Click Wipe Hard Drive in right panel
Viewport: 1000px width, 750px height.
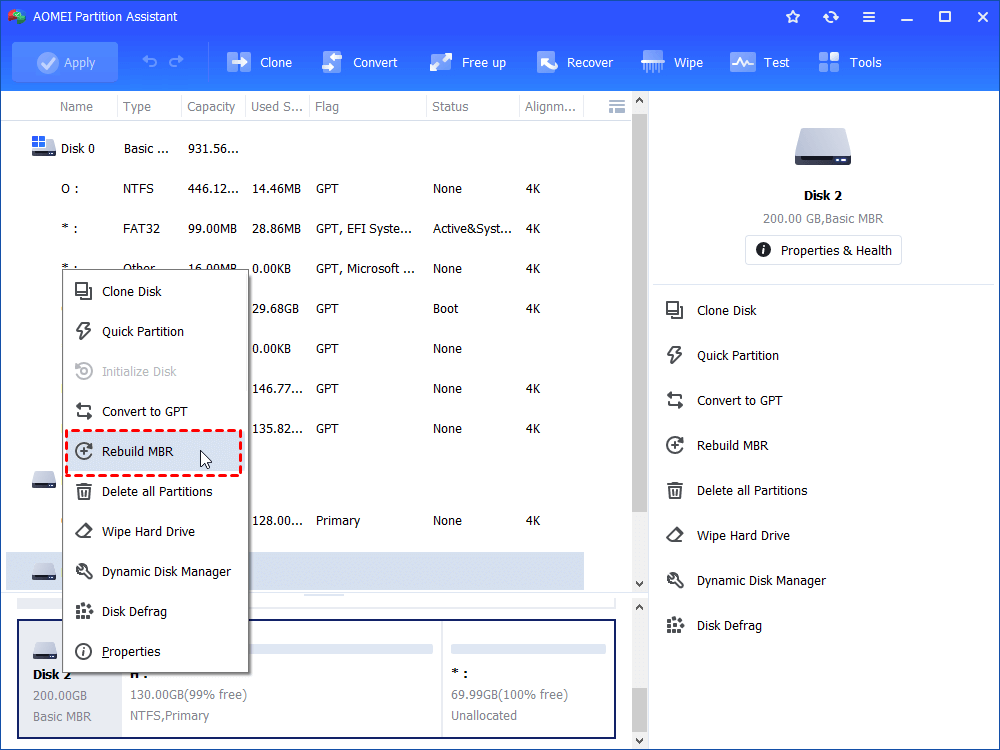(728, 536)
